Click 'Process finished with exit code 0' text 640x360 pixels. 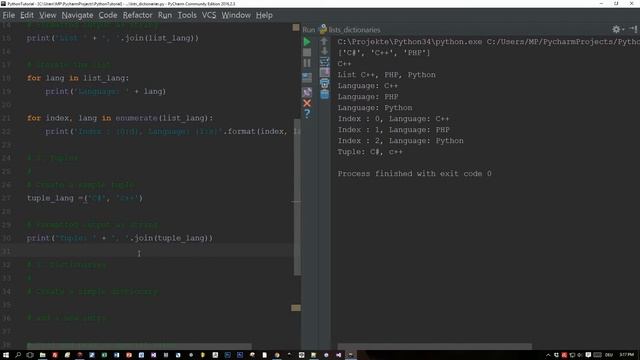tap(414, 173)
